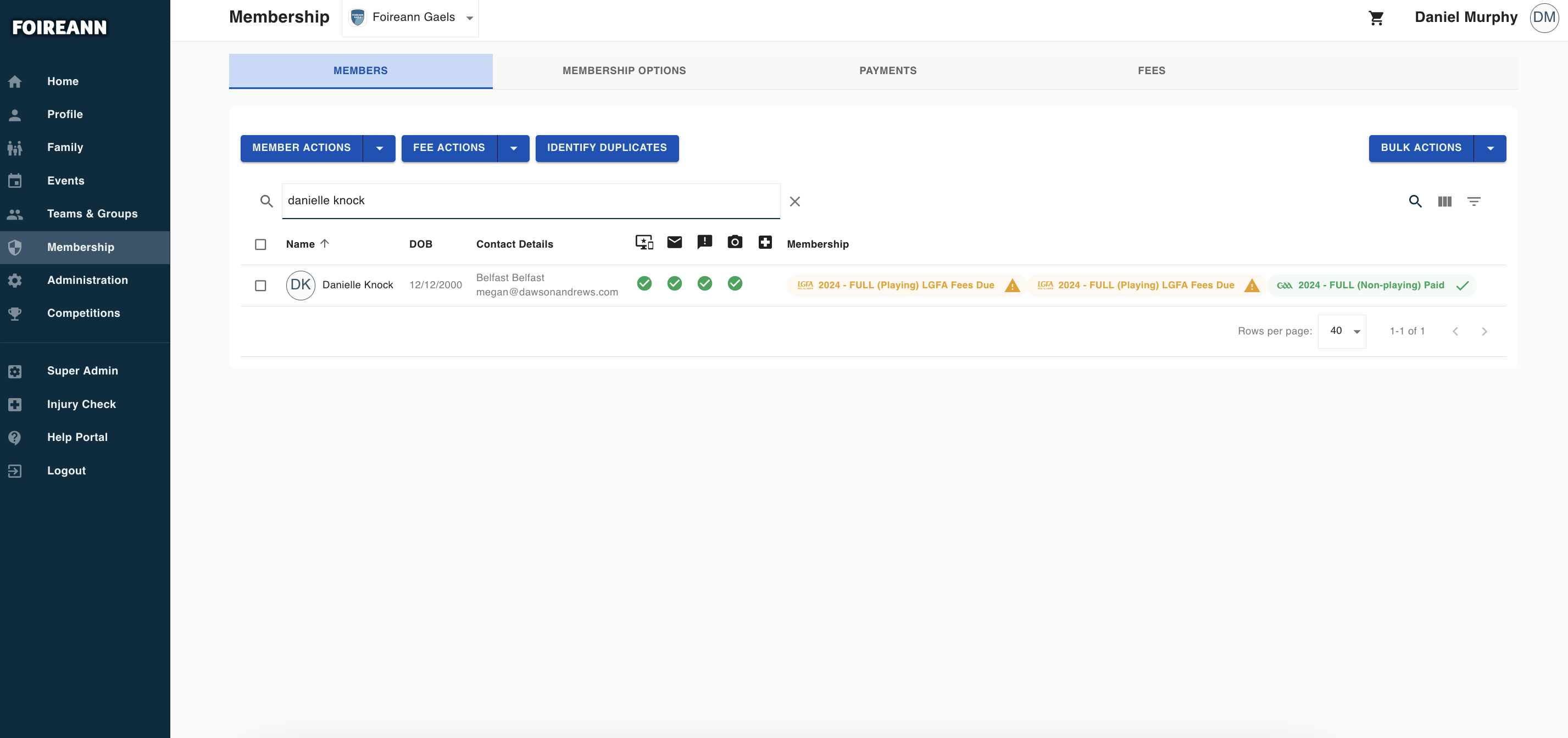Click the Identify Duplicates button
The height and width of the screenshot is (738, 1568).
pyautogui.click(x=607, y=148)
